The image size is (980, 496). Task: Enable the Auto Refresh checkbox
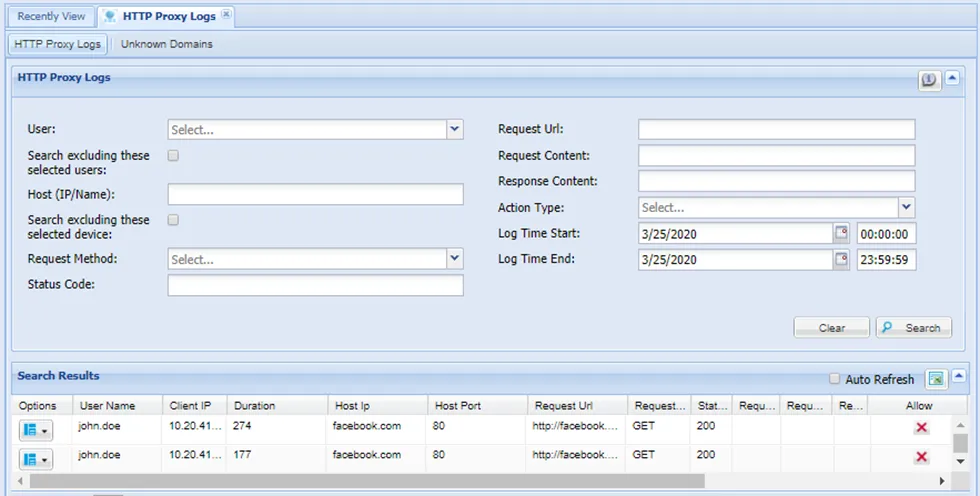point(834,379)
